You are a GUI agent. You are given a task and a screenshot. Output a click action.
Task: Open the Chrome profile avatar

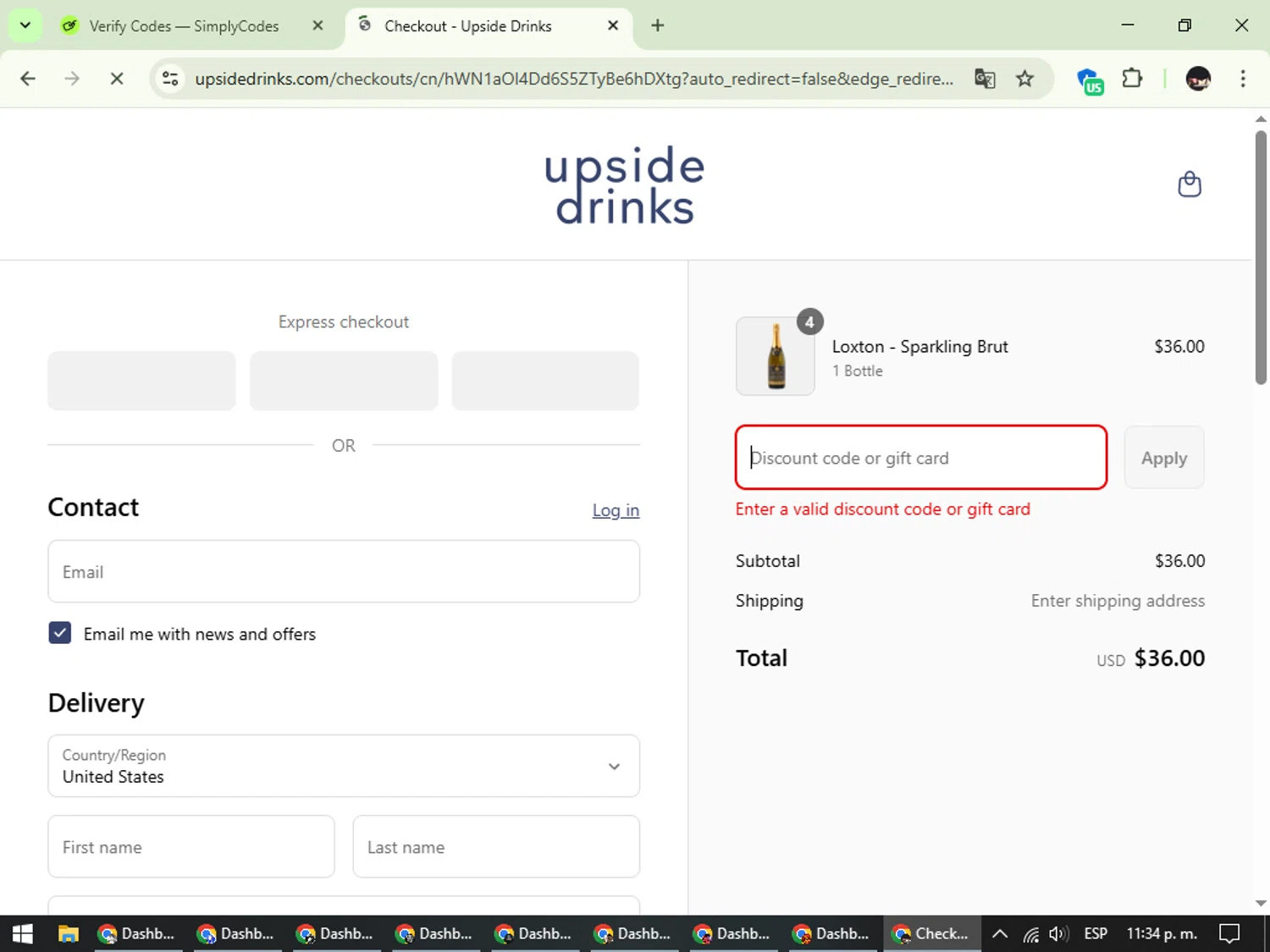tap(1198, 79)
